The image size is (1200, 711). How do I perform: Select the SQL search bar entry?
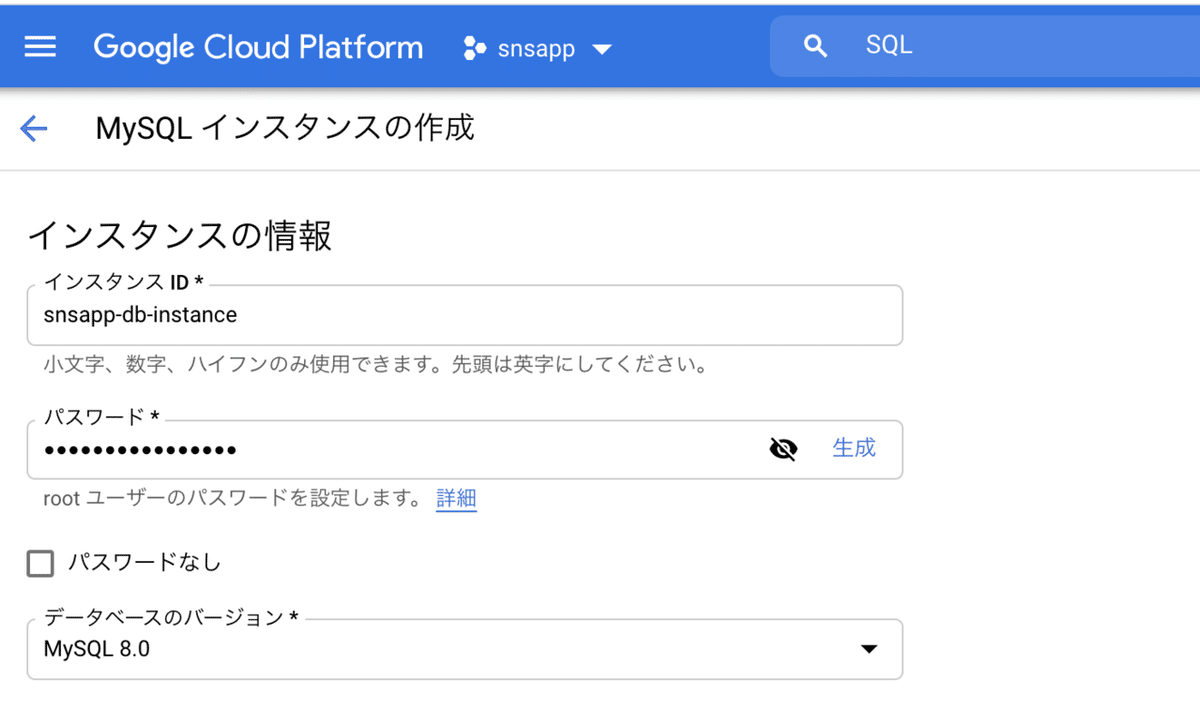coord(890,44)
